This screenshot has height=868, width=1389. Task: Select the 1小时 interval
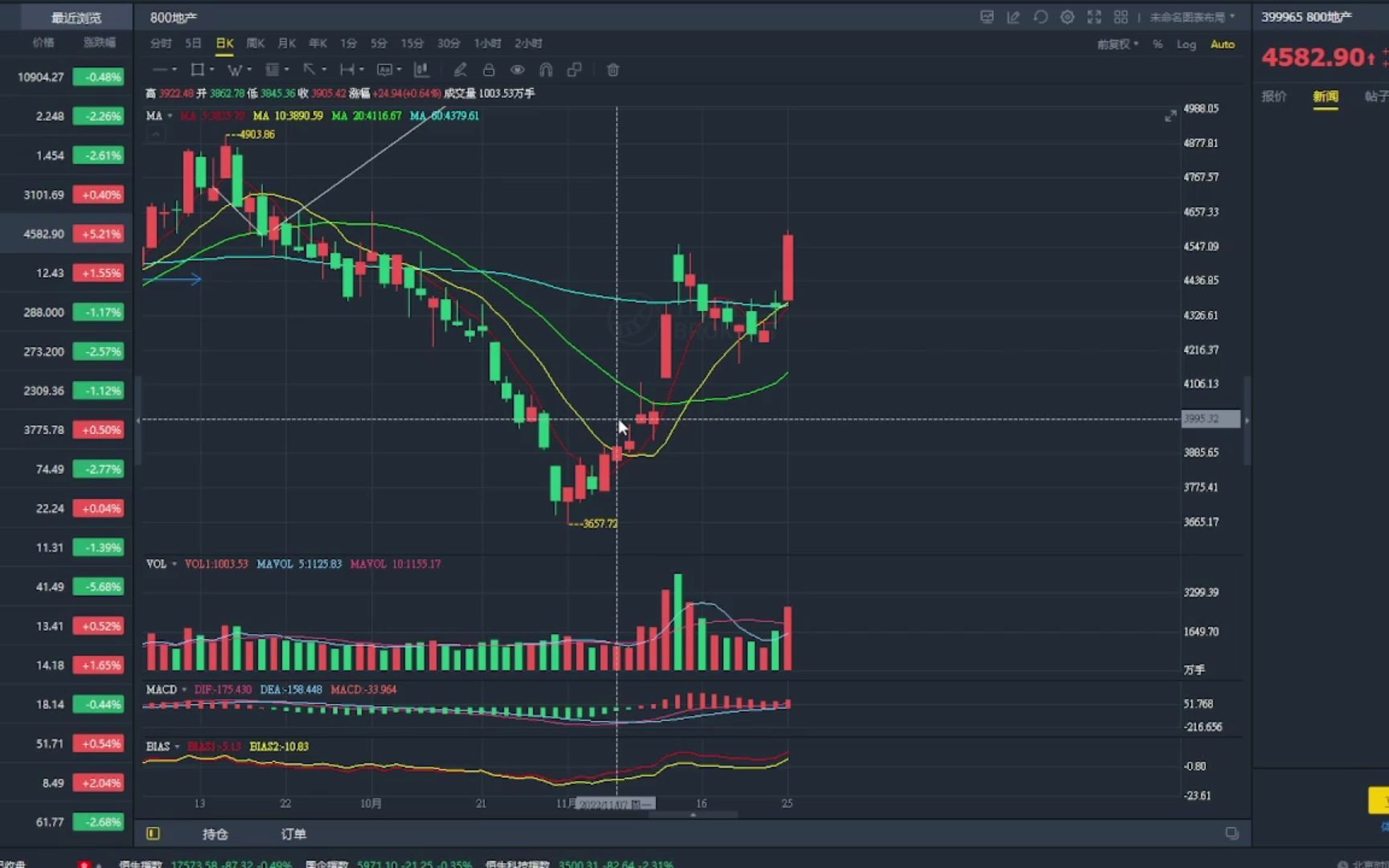(487, 43)
